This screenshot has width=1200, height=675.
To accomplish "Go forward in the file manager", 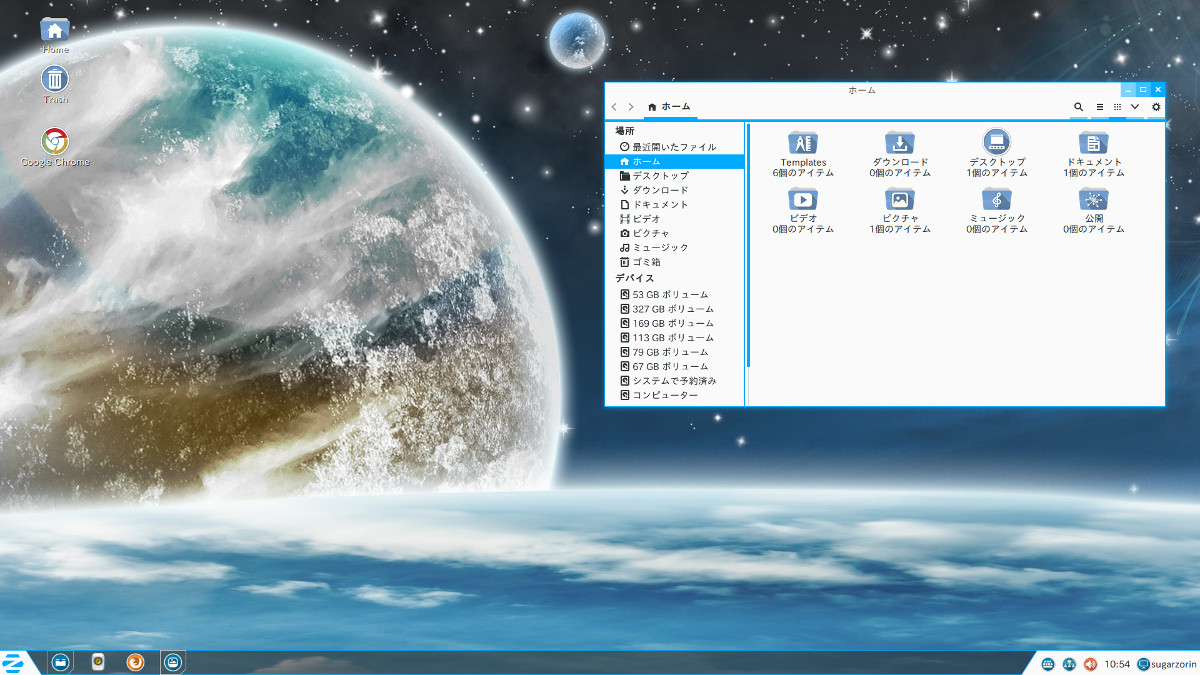I will 631,106.
